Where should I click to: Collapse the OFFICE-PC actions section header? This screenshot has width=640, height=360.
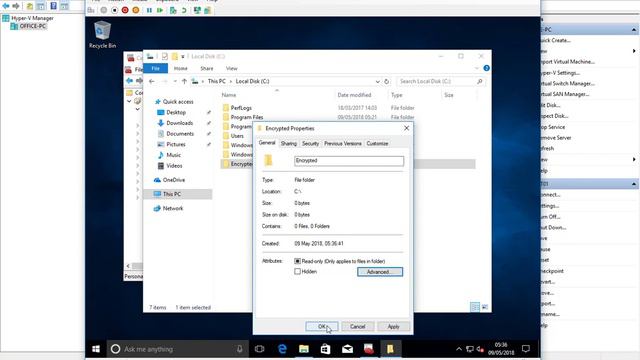(633, 30)
